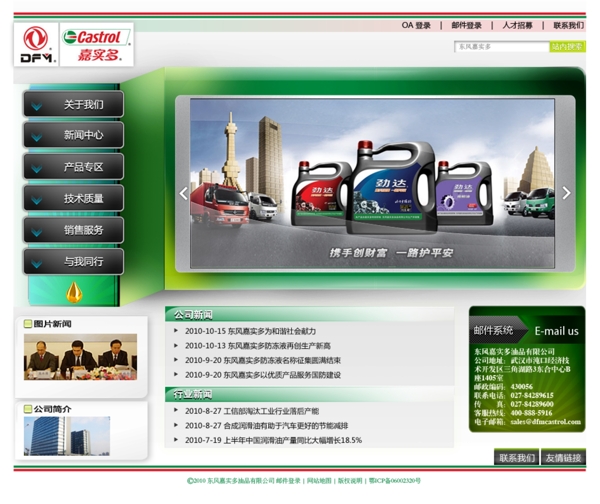Open the 公司新闻 section header
The width and height of the screenshot is (600, 504).
(193, 315)
